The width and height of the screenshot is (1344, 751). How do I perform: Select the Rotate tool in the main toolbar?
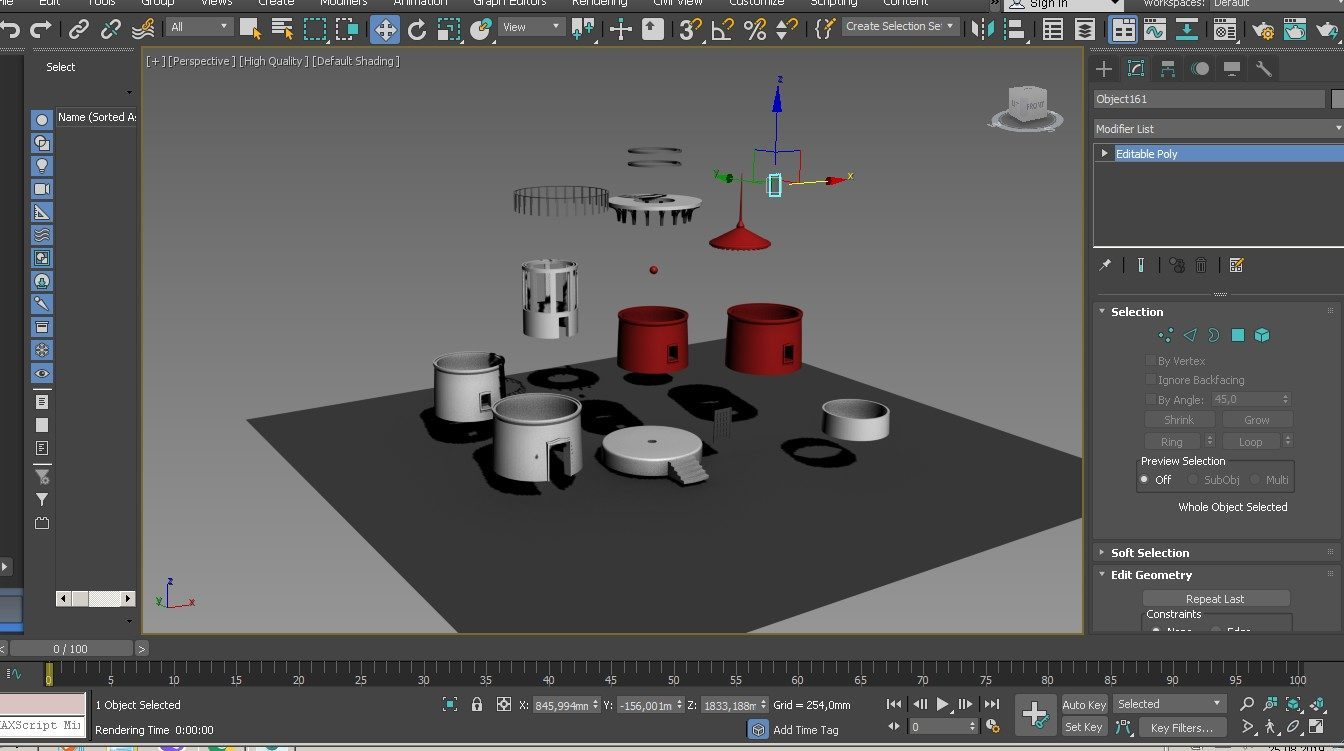(x=417, y=29)
